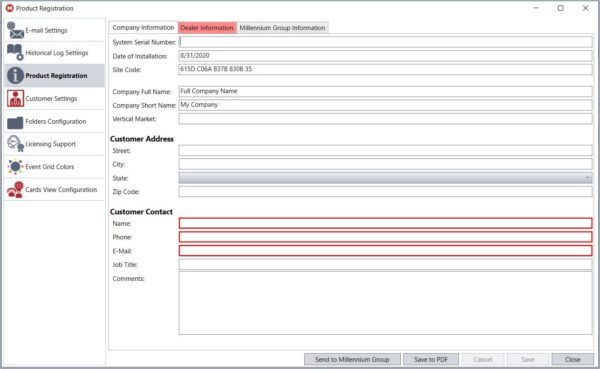
Task: Open Customer Settings person icon
Action: tap(15, 98)
